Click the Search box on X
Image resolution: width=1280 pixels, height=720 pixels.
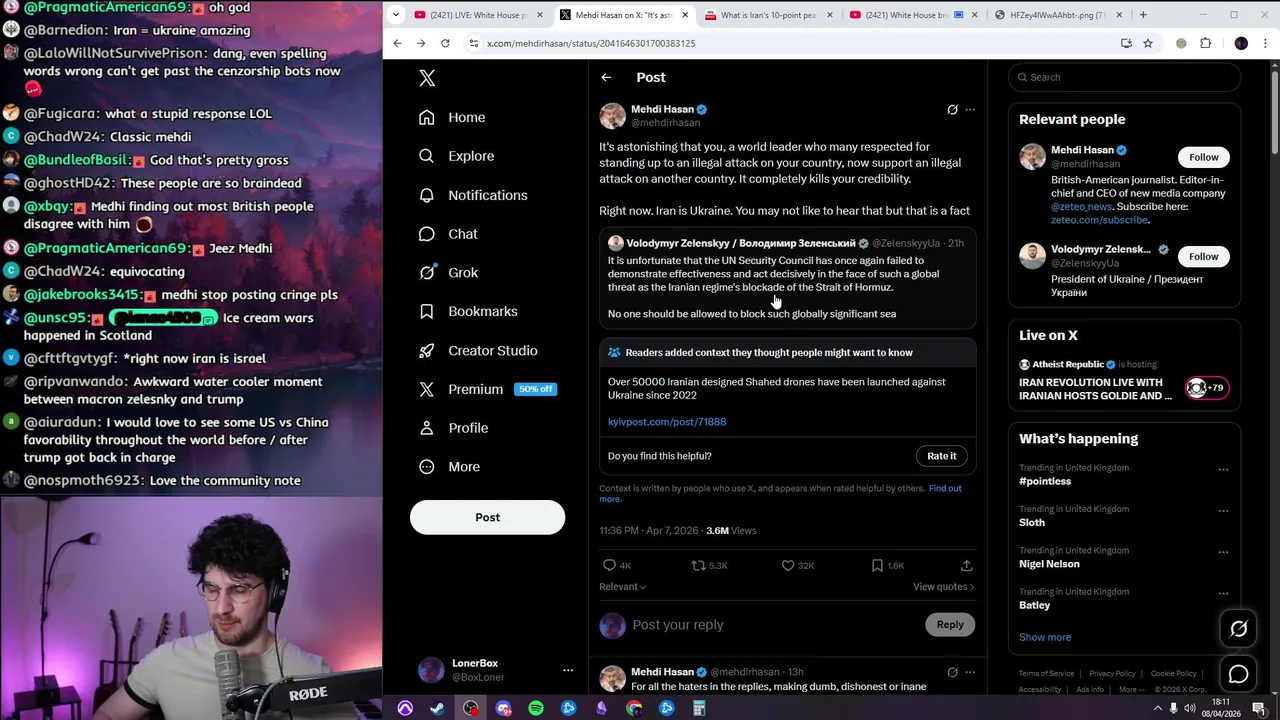[1125, 77]
